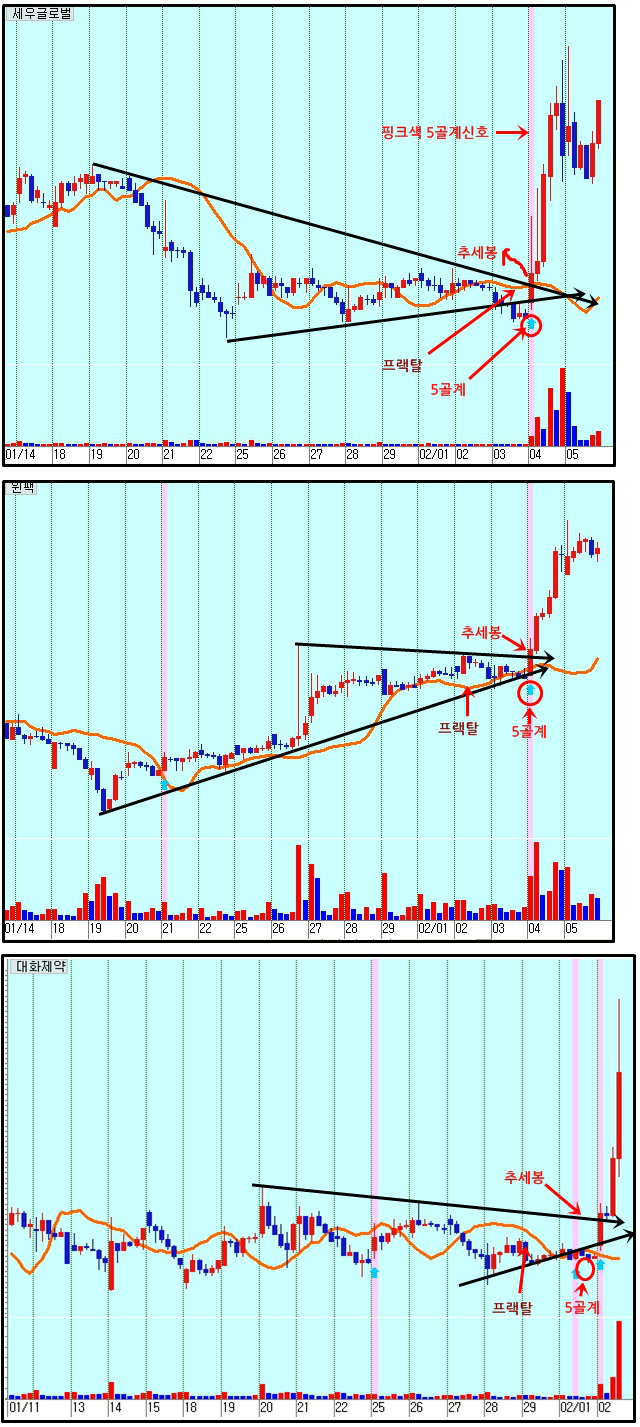Screen dimensions: 640x1427
Task: Click the cyan arrow right of the red oval in 대화제약 chart
Action: point(601,1265)
